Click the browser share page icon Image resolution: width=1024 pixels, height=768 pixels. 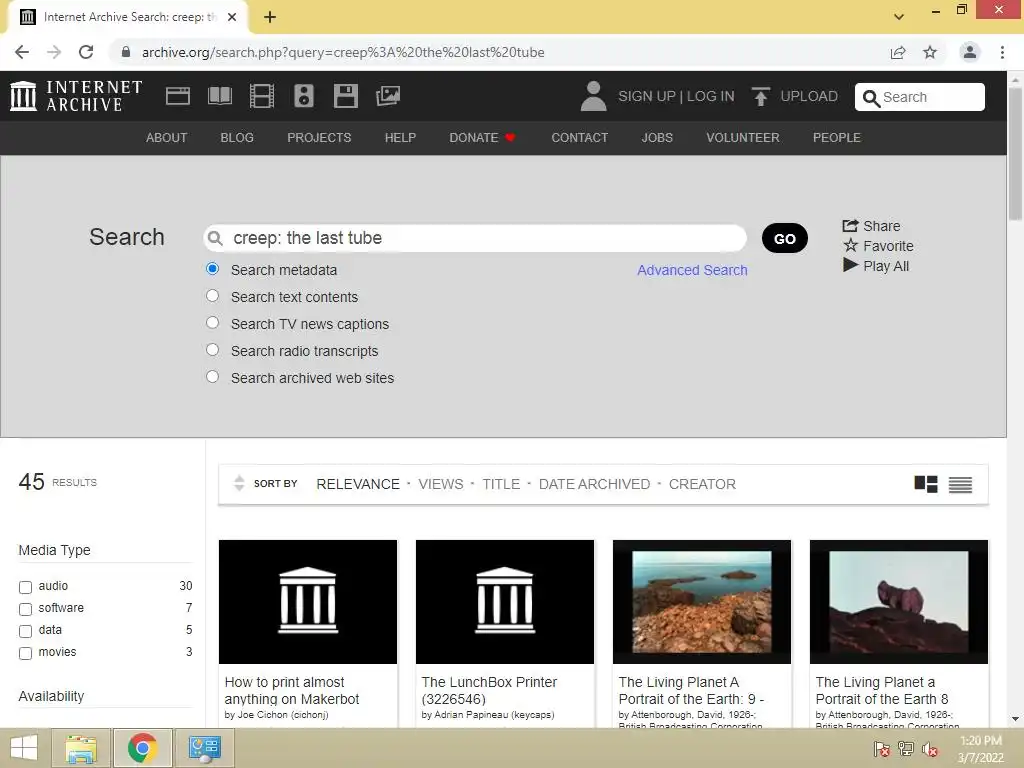pos(898,52)
